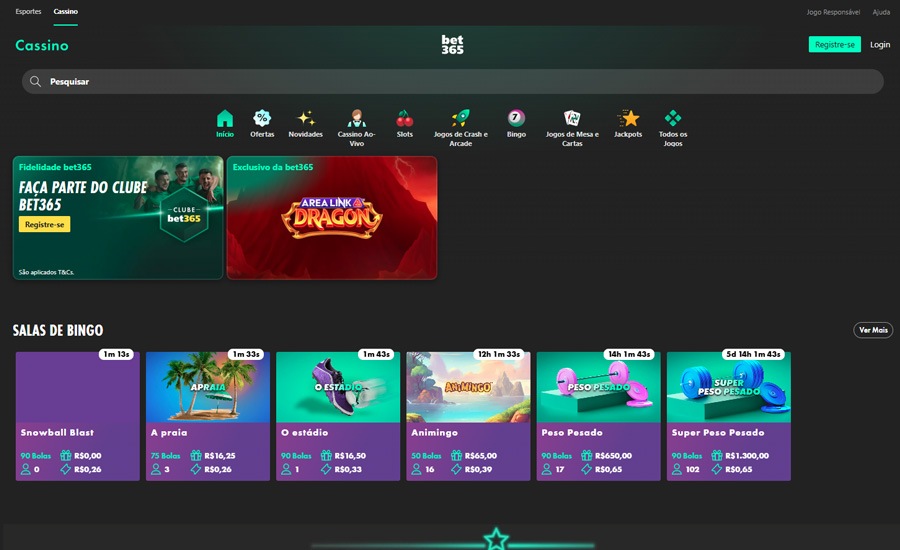Click São aplicados T&Cs text
The height and width of the screenshot is (550, 900).
(x=46, y=272)
